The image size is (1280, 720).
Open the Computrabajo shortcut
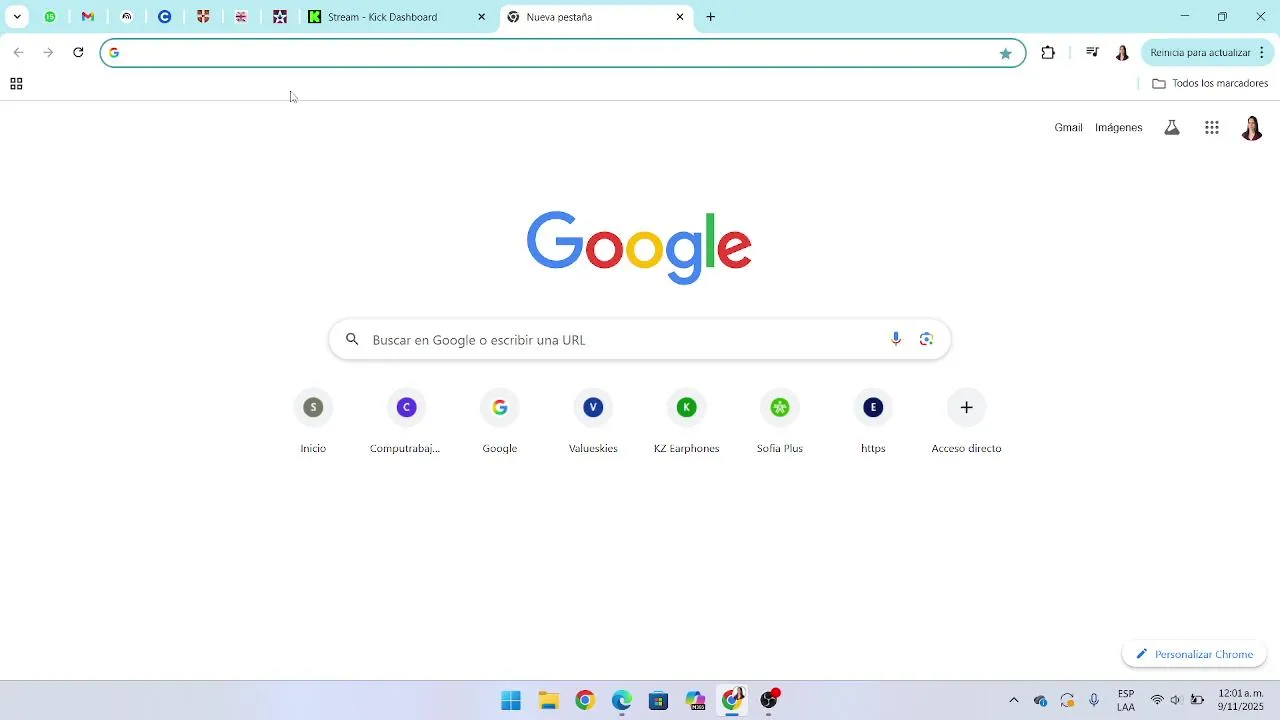405,422
